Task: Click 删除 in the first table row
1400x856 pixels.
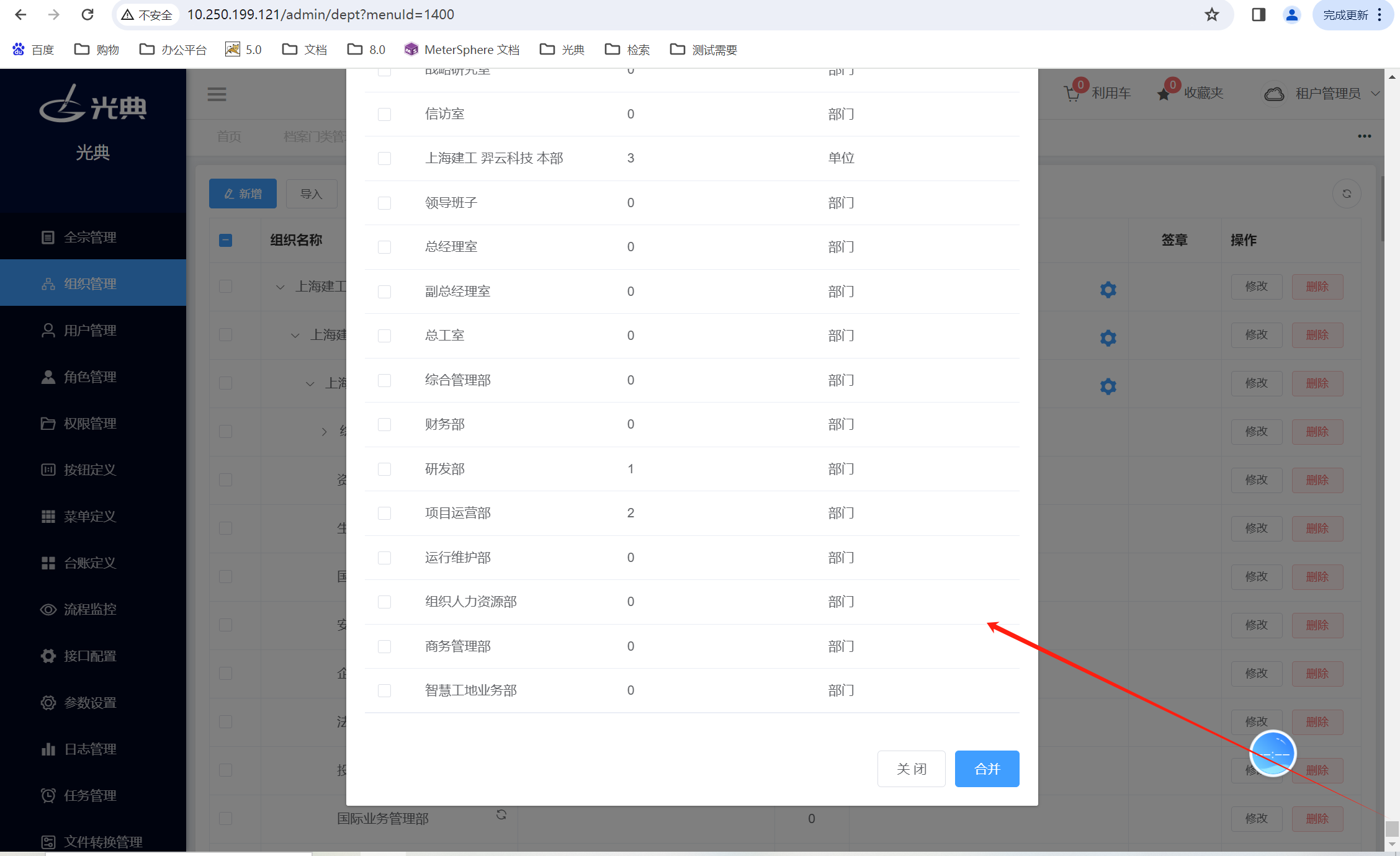Action: coord(1317,287)
